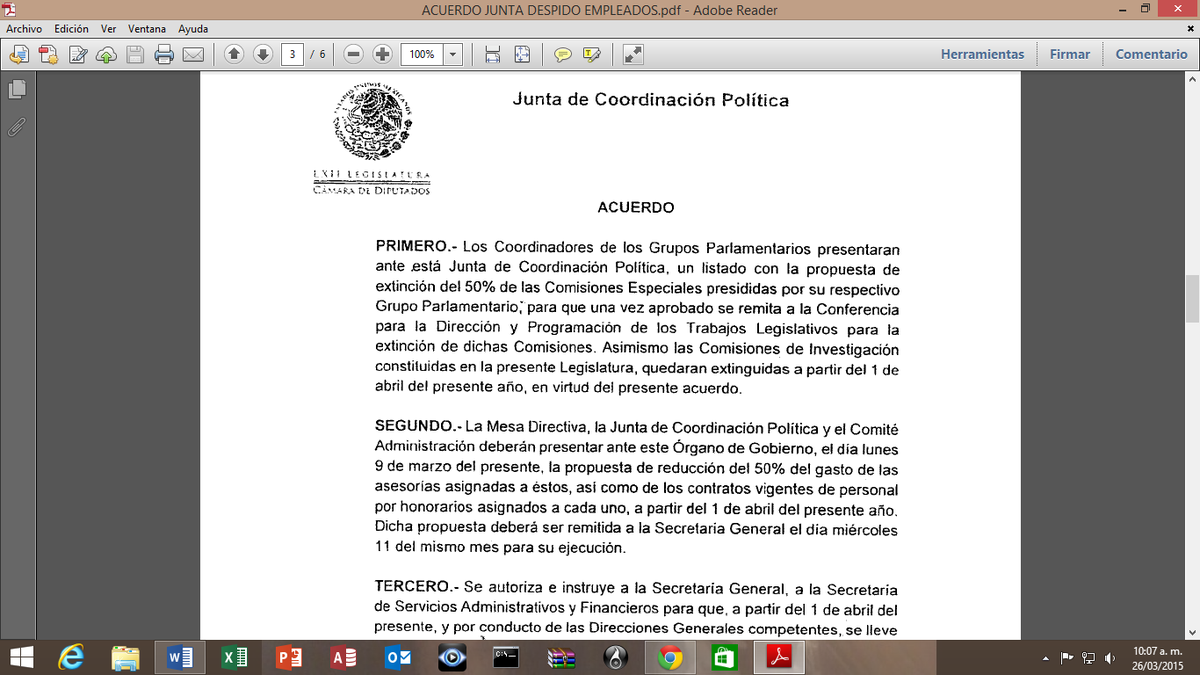The image size is (1200, 675).
Task: Open Windows Store from taskbar
Action: click(724, 658)
